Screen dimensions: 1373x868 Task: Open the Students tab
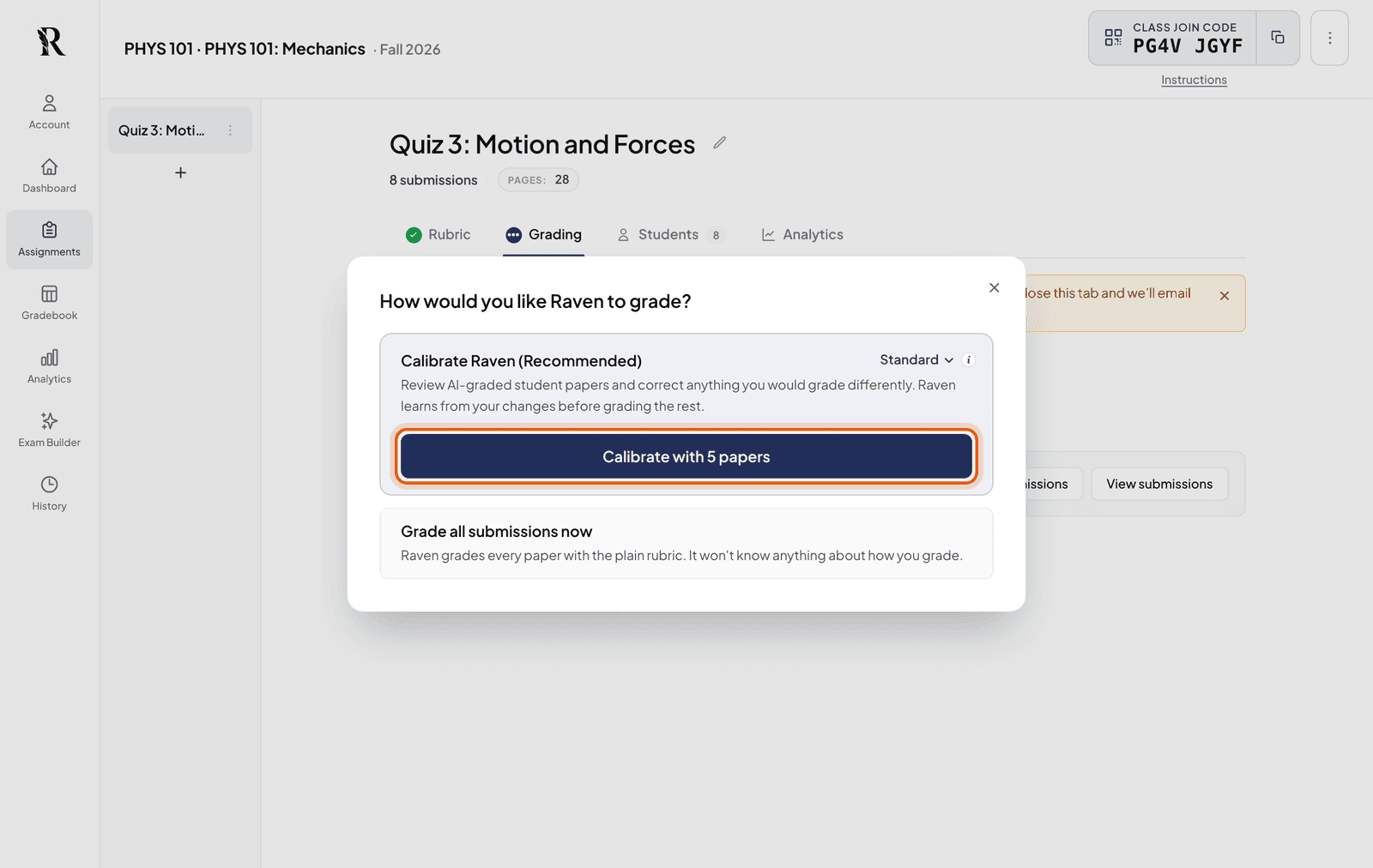point(670,235)
